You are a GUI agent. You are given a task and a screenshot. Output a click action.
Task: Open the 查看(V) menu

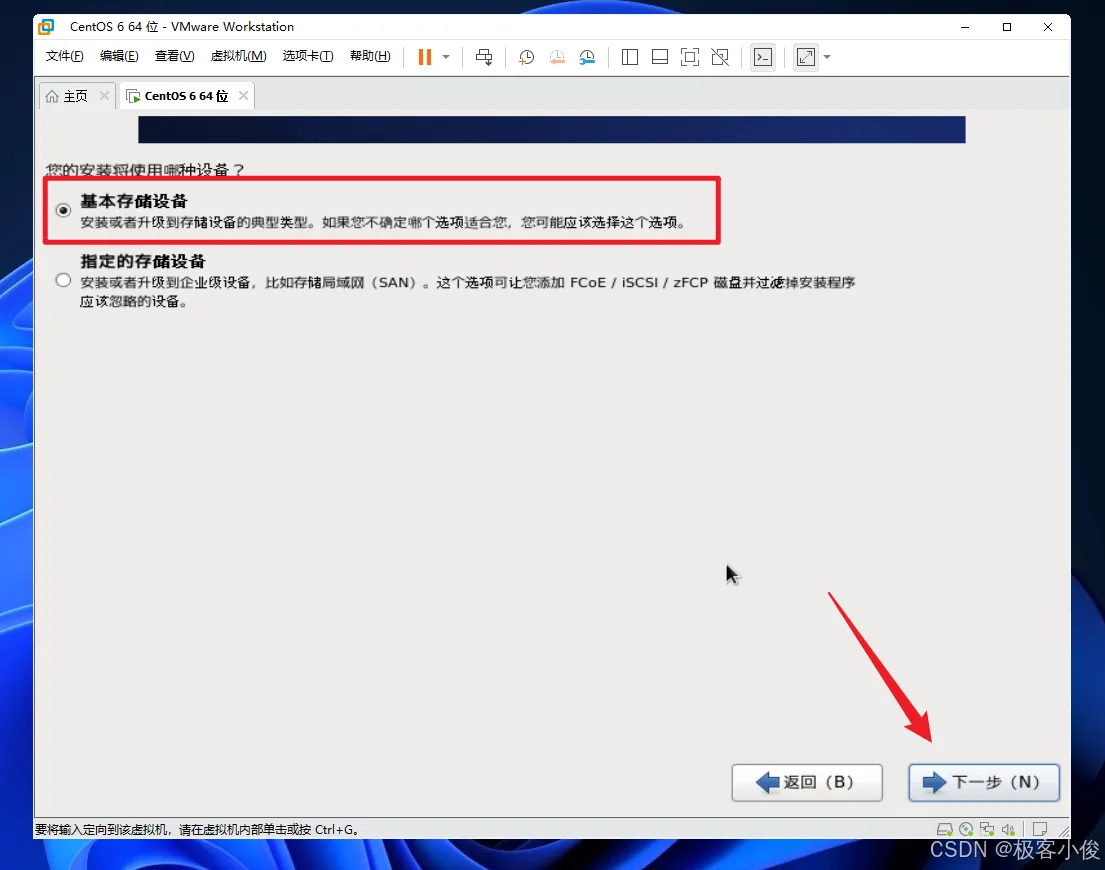point(174,56)
